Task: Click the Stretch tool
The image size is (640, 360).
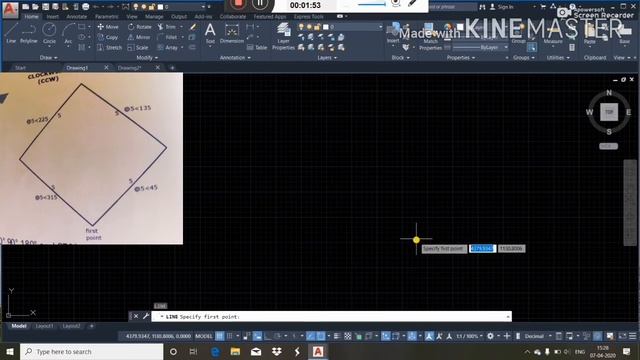Action: pyautogui.click(x=109, y=47)
